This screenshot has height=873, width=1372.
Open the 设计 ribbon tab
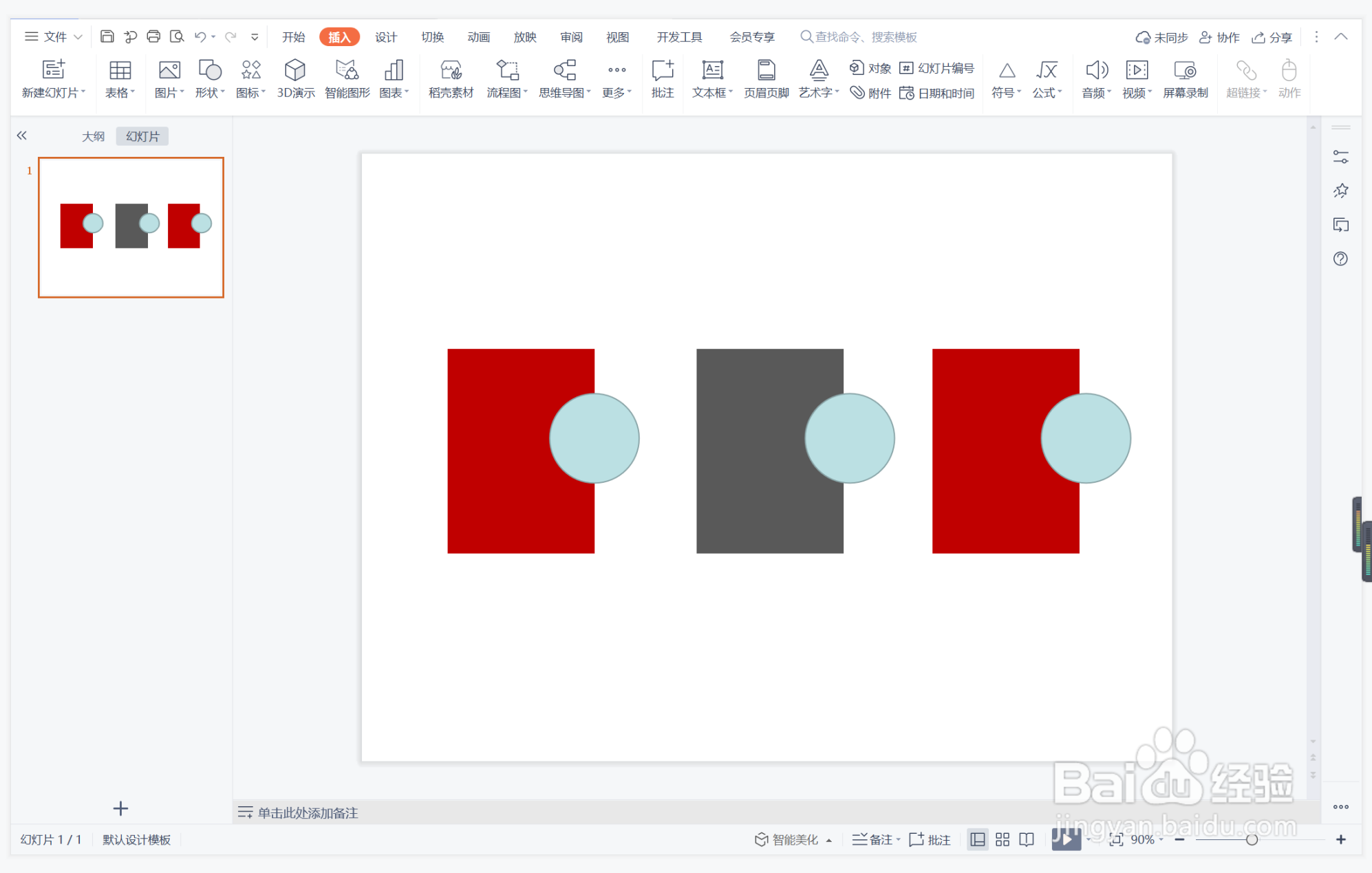coord(386,36)
